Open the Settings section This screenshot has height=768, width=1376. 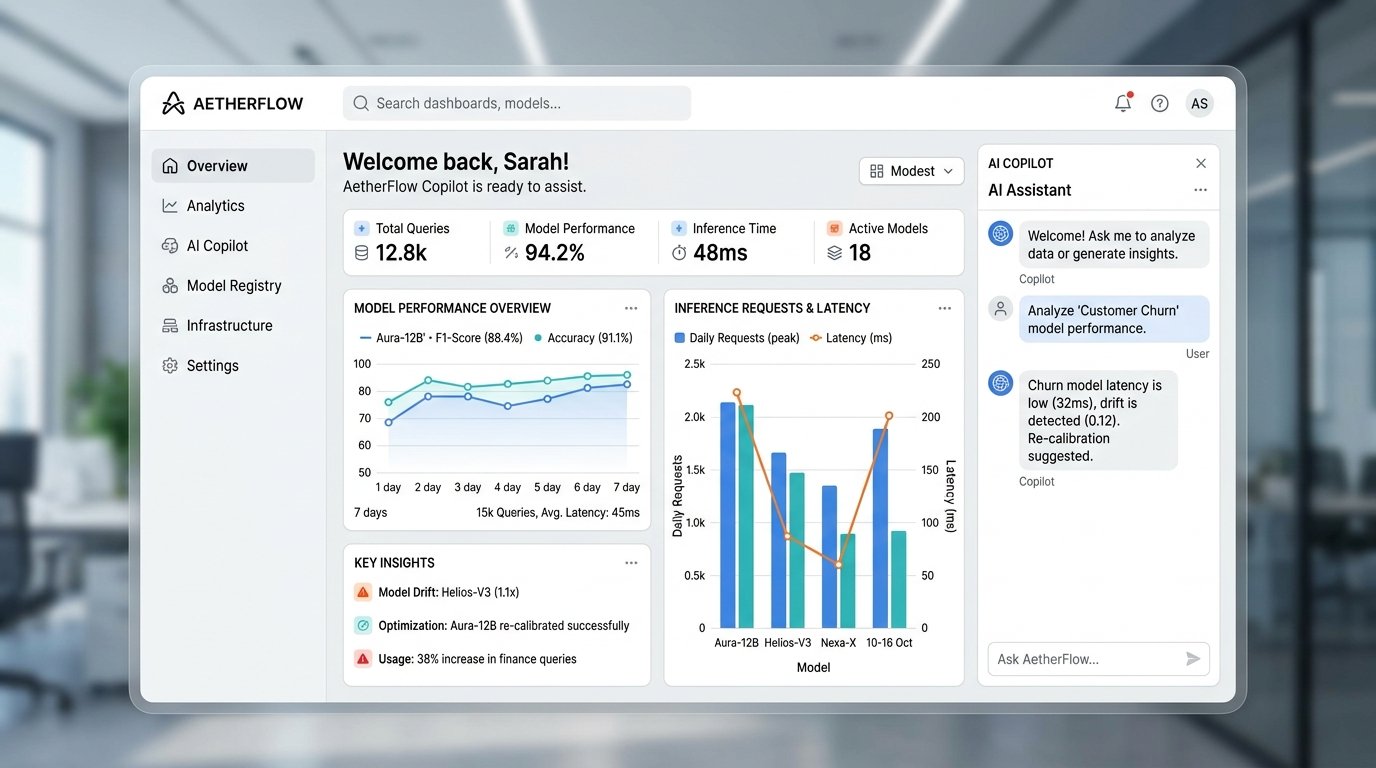[x=233, y=366]
